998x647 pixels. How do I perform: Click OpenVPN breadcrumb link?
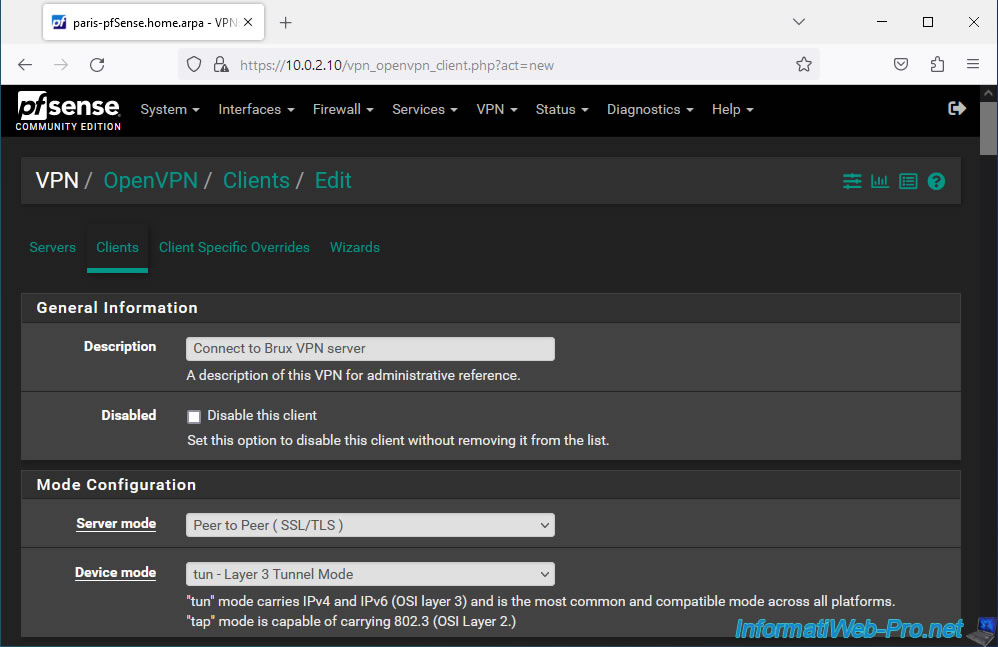[151, 181]
